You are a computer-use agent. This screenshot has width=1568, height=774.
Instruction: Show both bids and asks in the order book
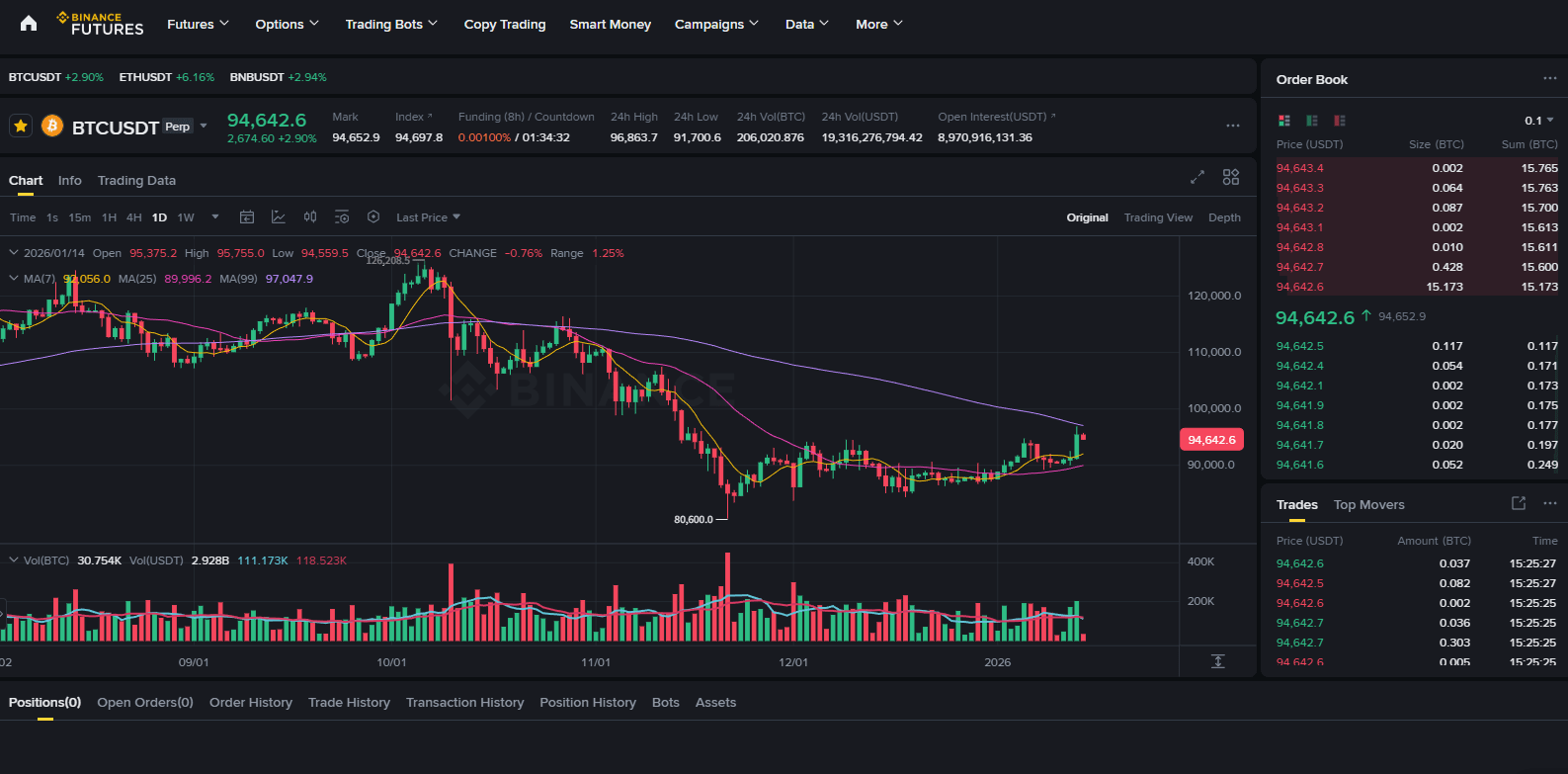(1284, 121)
